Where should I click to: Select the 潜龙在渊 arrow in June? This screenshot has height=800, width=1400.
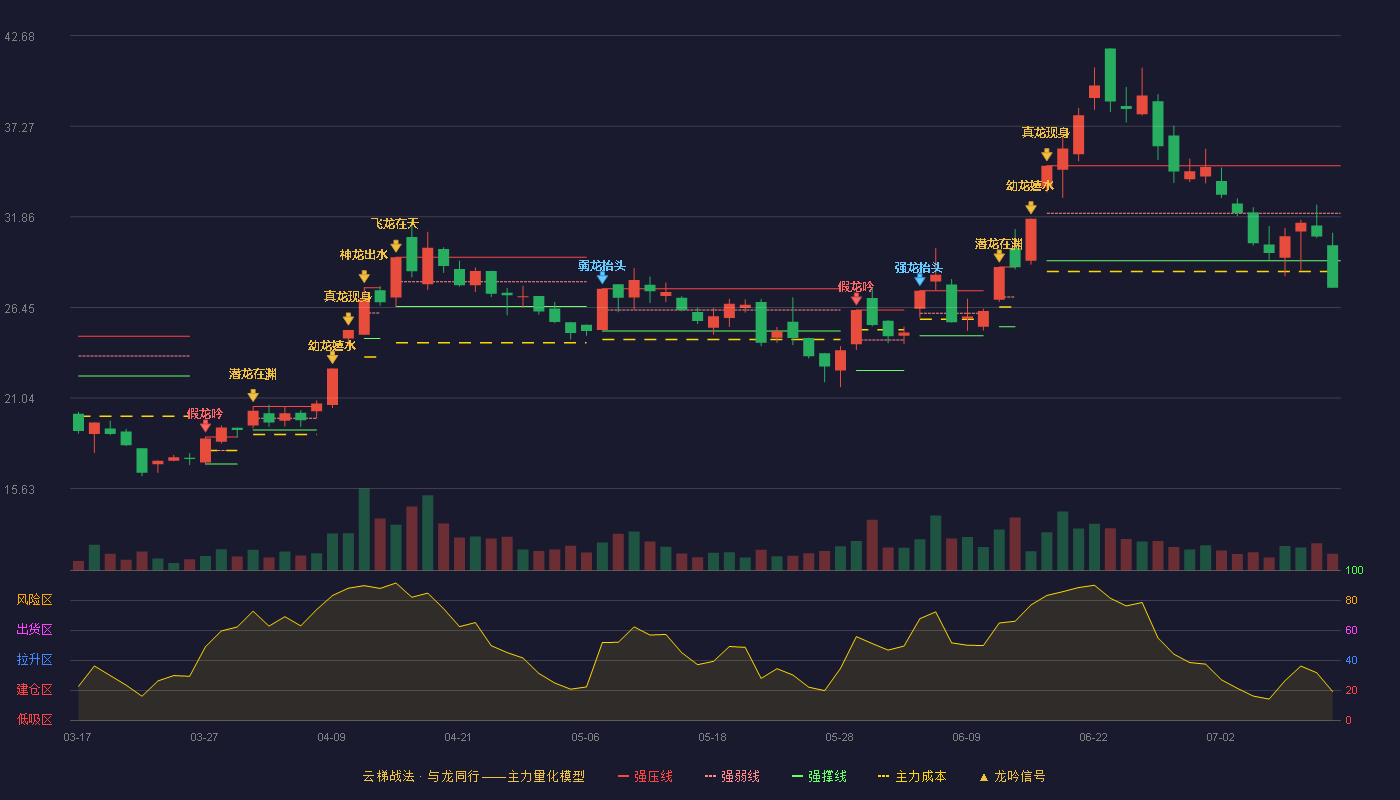[x=999, y=257]
